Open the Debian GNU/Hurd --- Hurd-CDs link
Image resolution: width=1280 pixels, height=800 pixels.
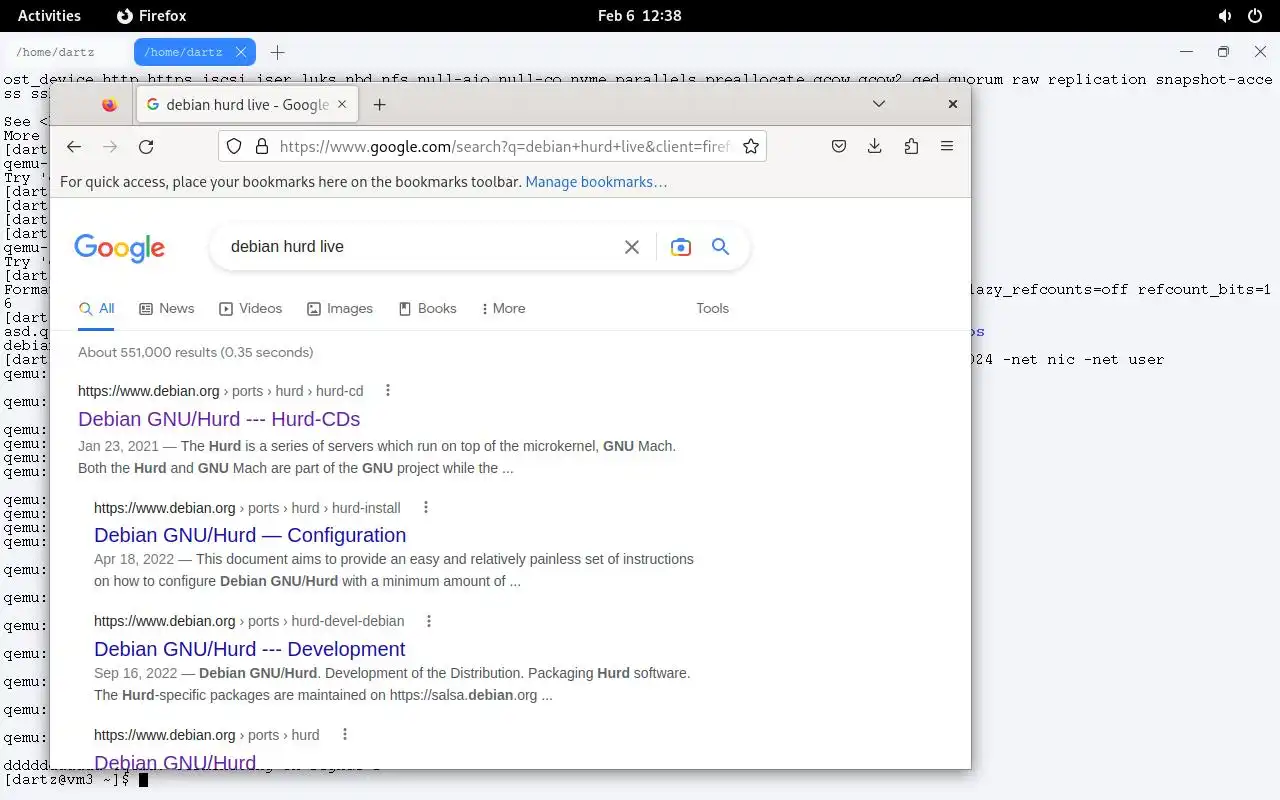[x=219, y=419]
